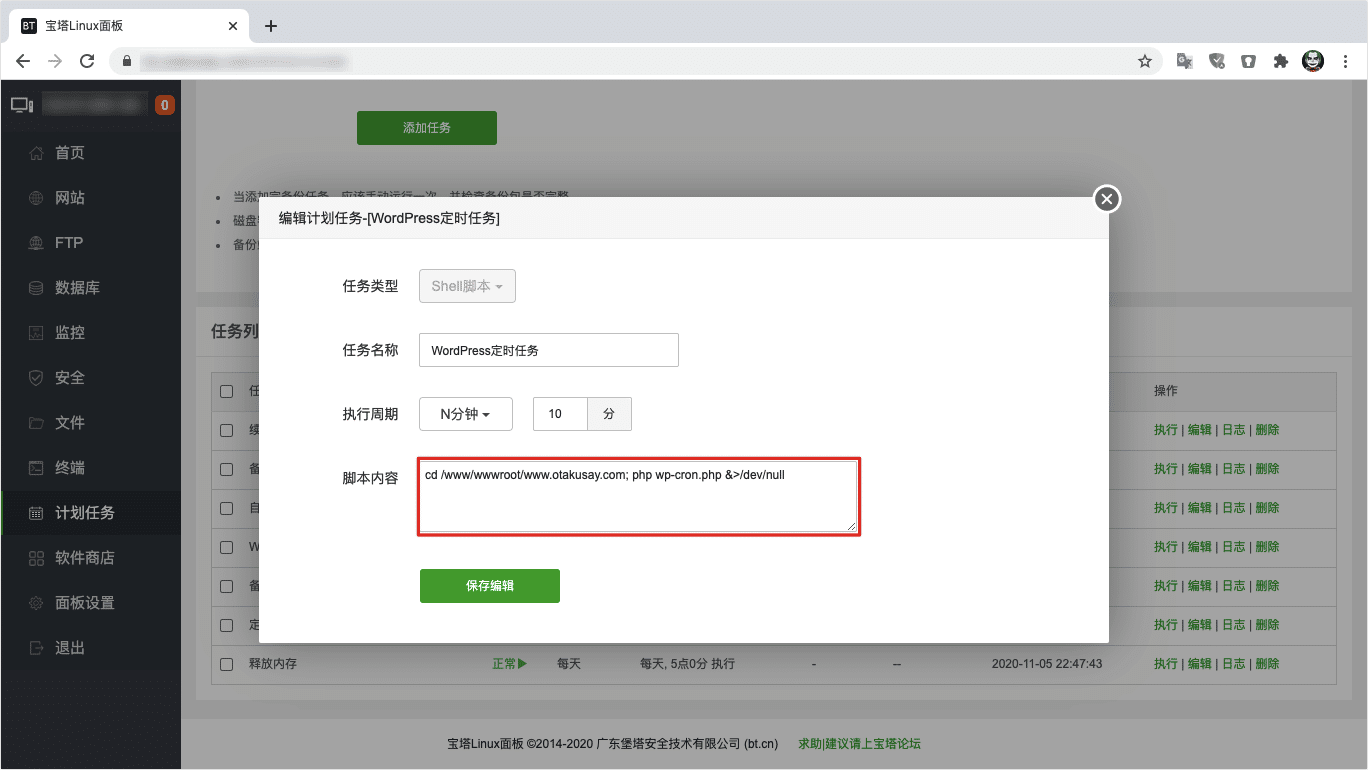Click the 正常 status of 释放内存

coord(504,664)
